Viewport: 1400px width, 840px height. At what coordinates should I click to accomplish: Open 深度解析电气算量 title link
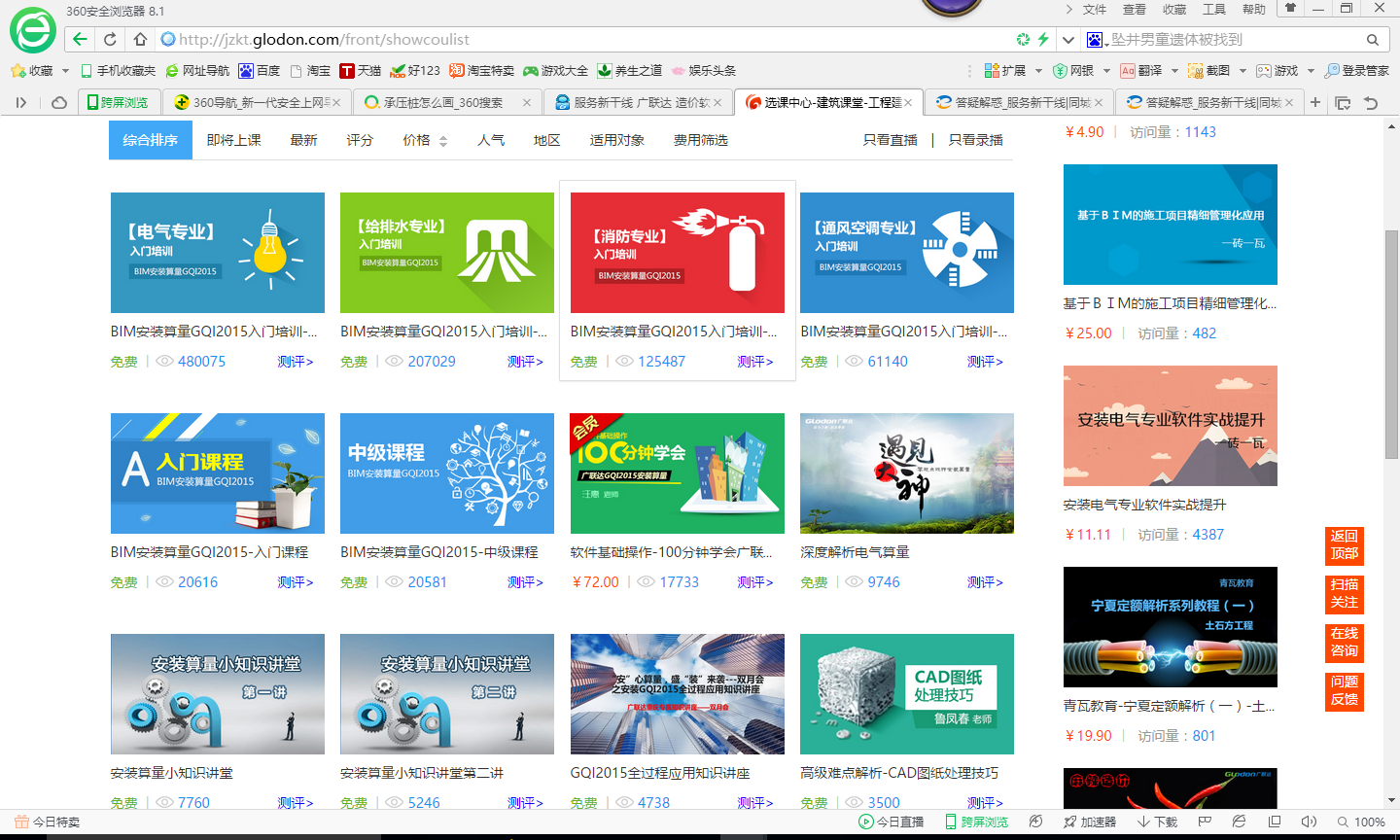tap(855, 552)
